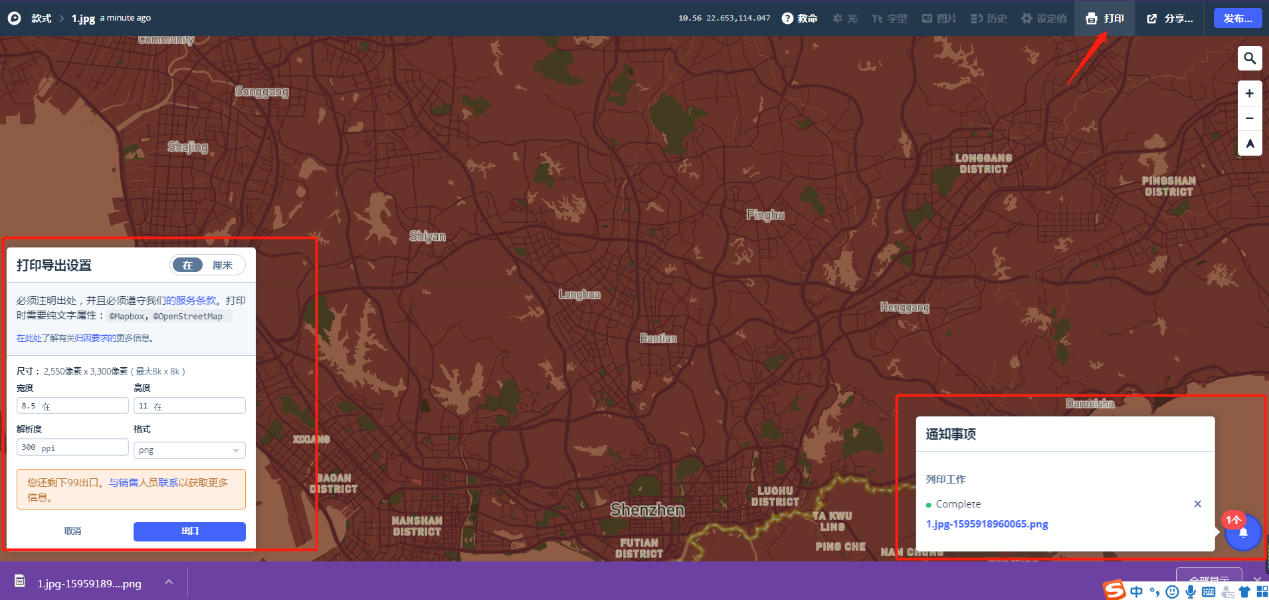
Task: Click the Mapbox Studio logo icon
Action: [14, 18]
